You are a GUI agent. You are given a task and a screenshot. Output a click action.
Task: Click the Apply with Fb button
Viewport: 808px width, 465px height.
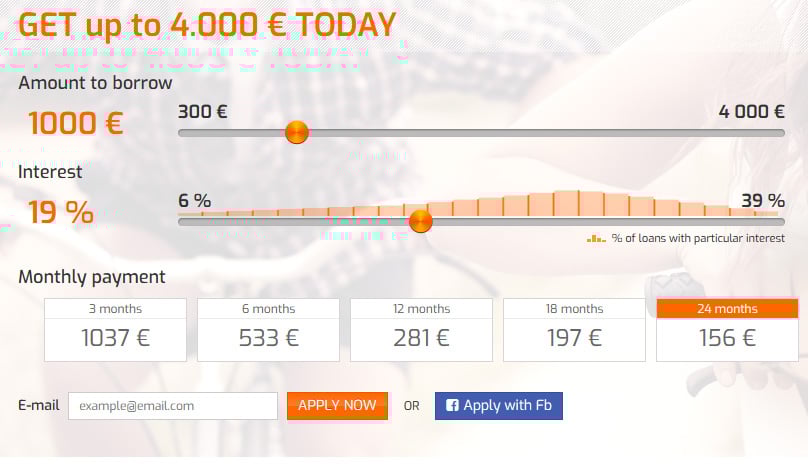pyautogui.click(x=499, y=406)
